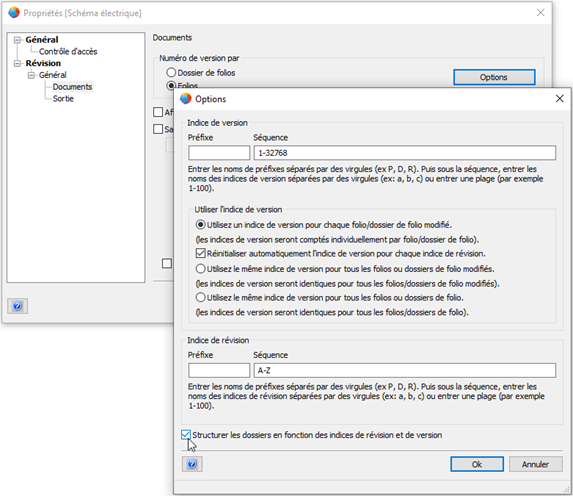Click the Options dialog app logo icon
This screenshot has height=496, width=573.
186,99
